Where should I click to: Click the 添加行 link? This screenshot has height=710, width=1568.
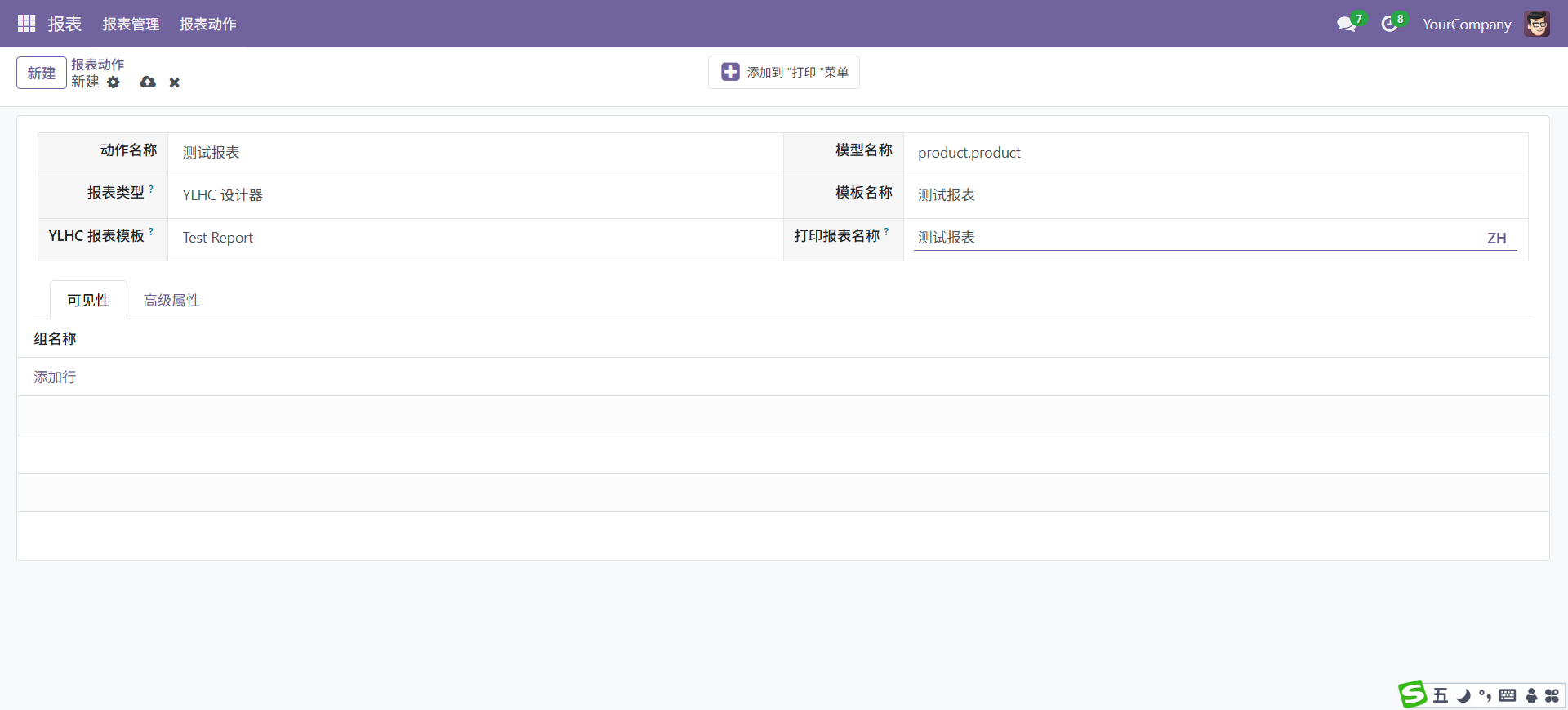55,377
